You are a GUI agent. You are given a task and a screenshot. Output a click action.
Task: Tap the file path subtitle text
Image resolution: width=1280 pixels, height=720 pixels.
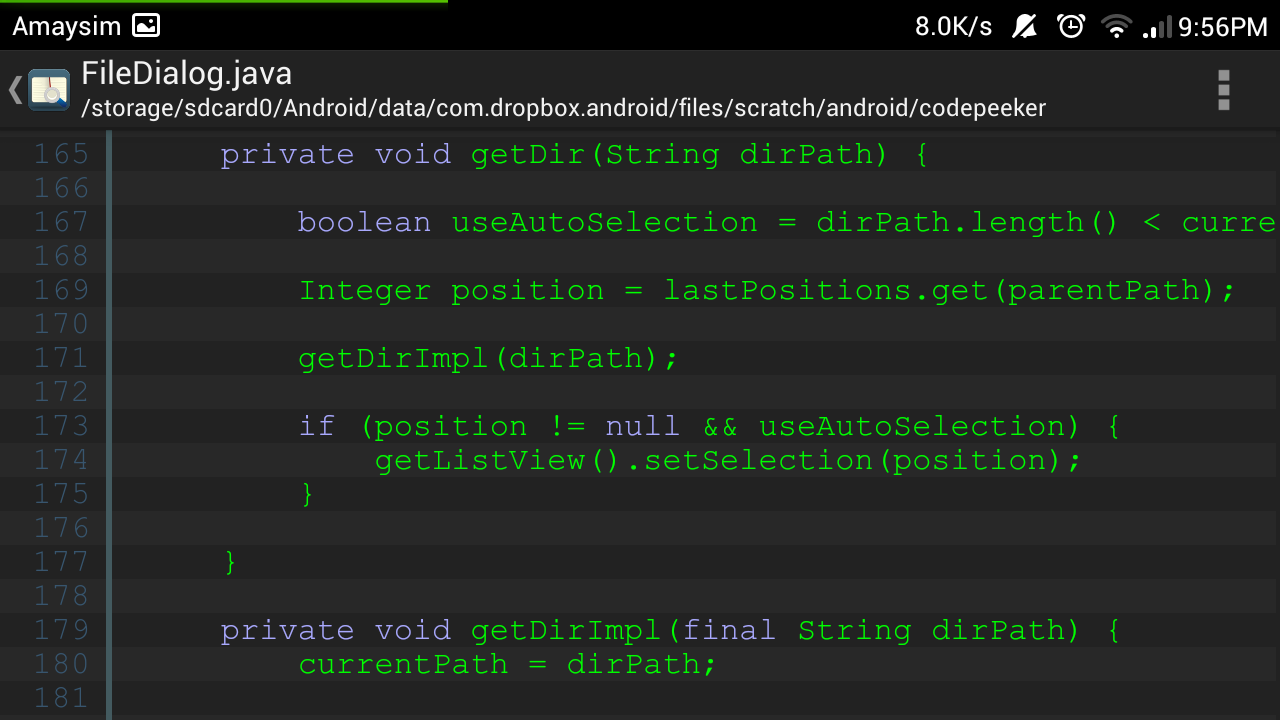click(x=563, y=108)
